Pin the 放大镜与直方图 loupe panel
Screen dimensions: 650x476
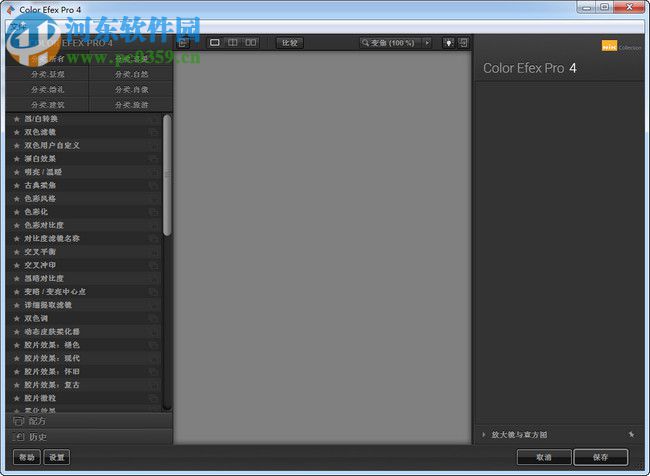click(x=631, y=434)
